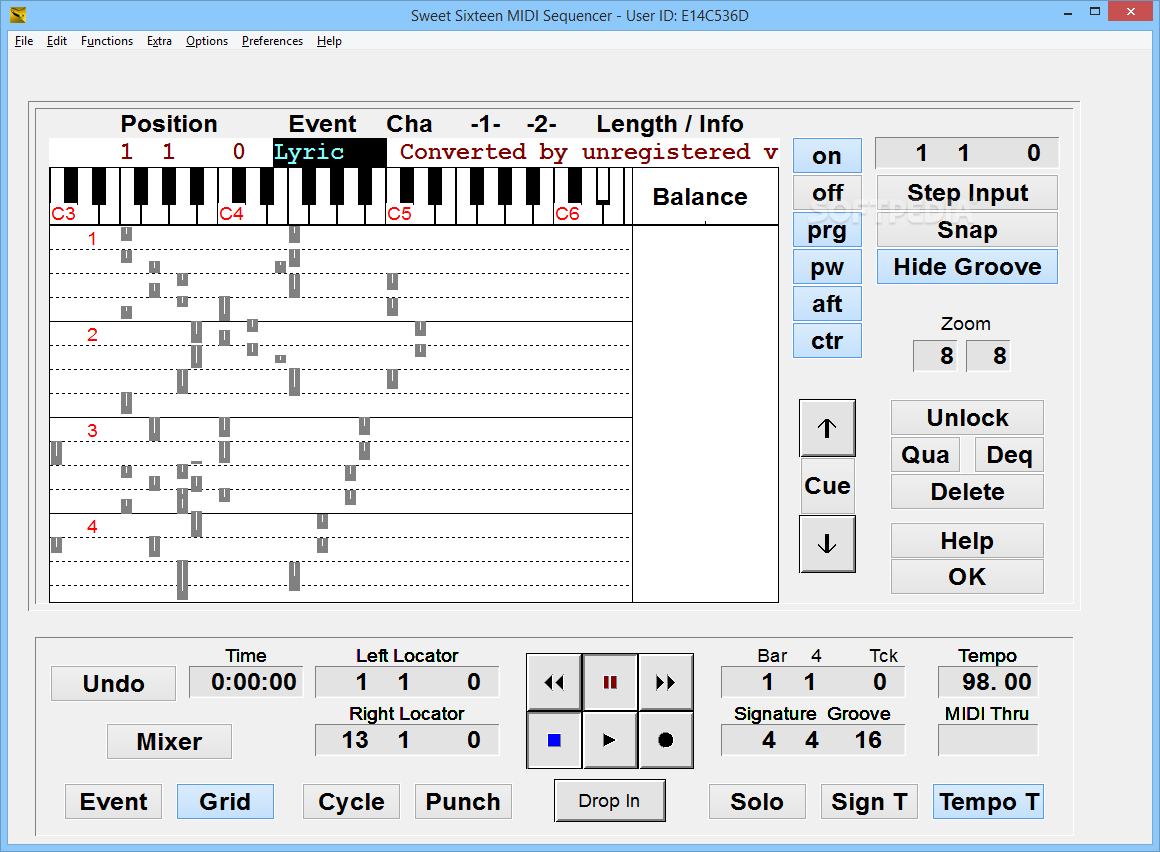Click the fast-forward transport button

click(666, 682)
